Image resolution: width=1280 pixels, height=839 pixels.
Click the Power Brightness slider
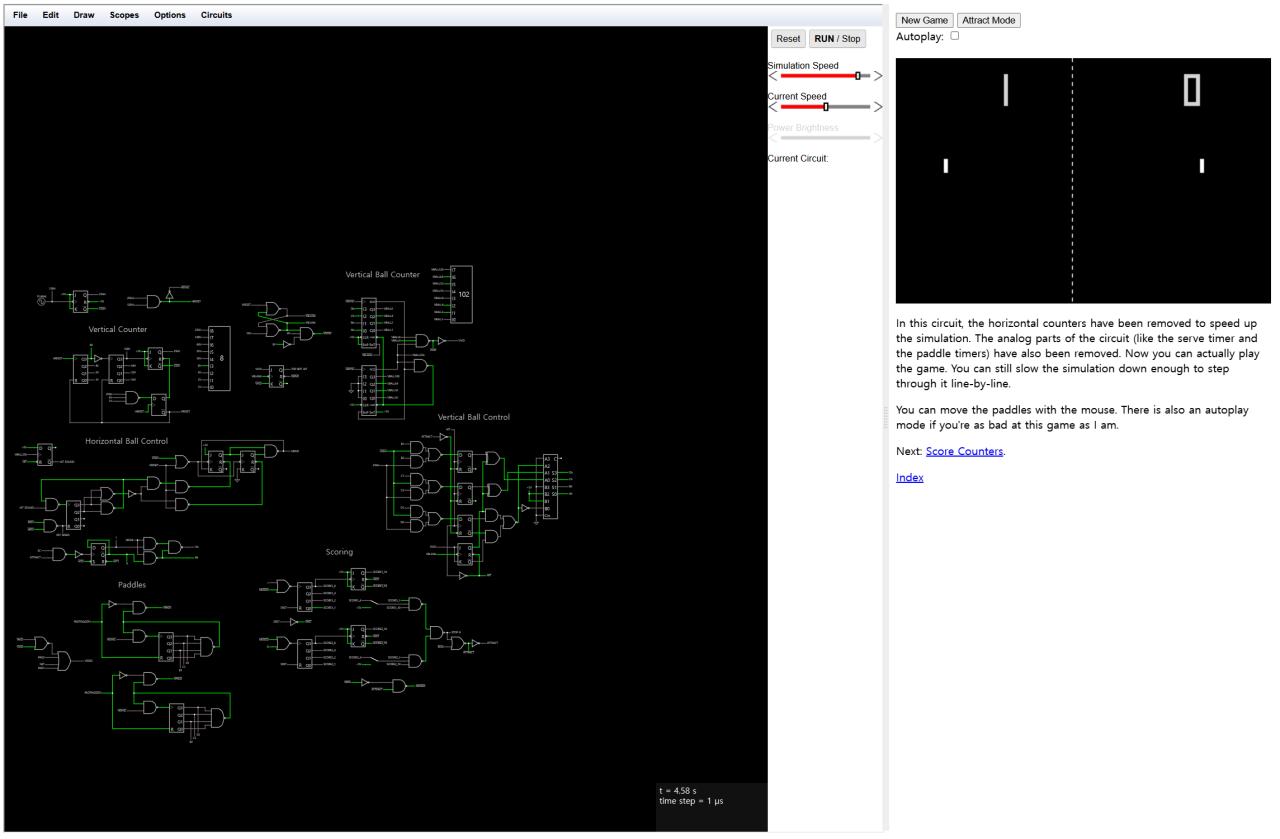tap(825, 137)
